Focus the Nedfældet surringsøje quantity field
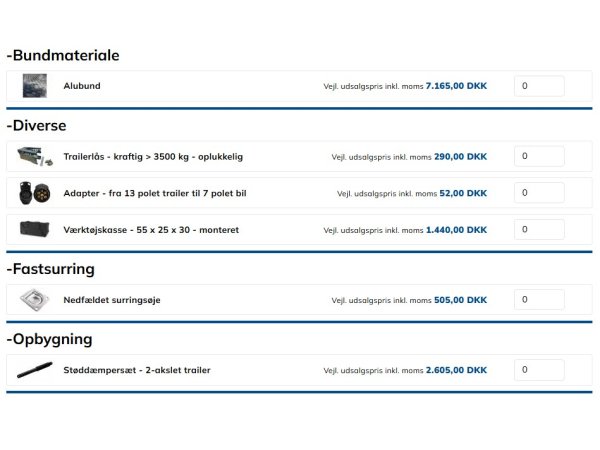The height and width of the screenshot is (450, 600). 539,300
